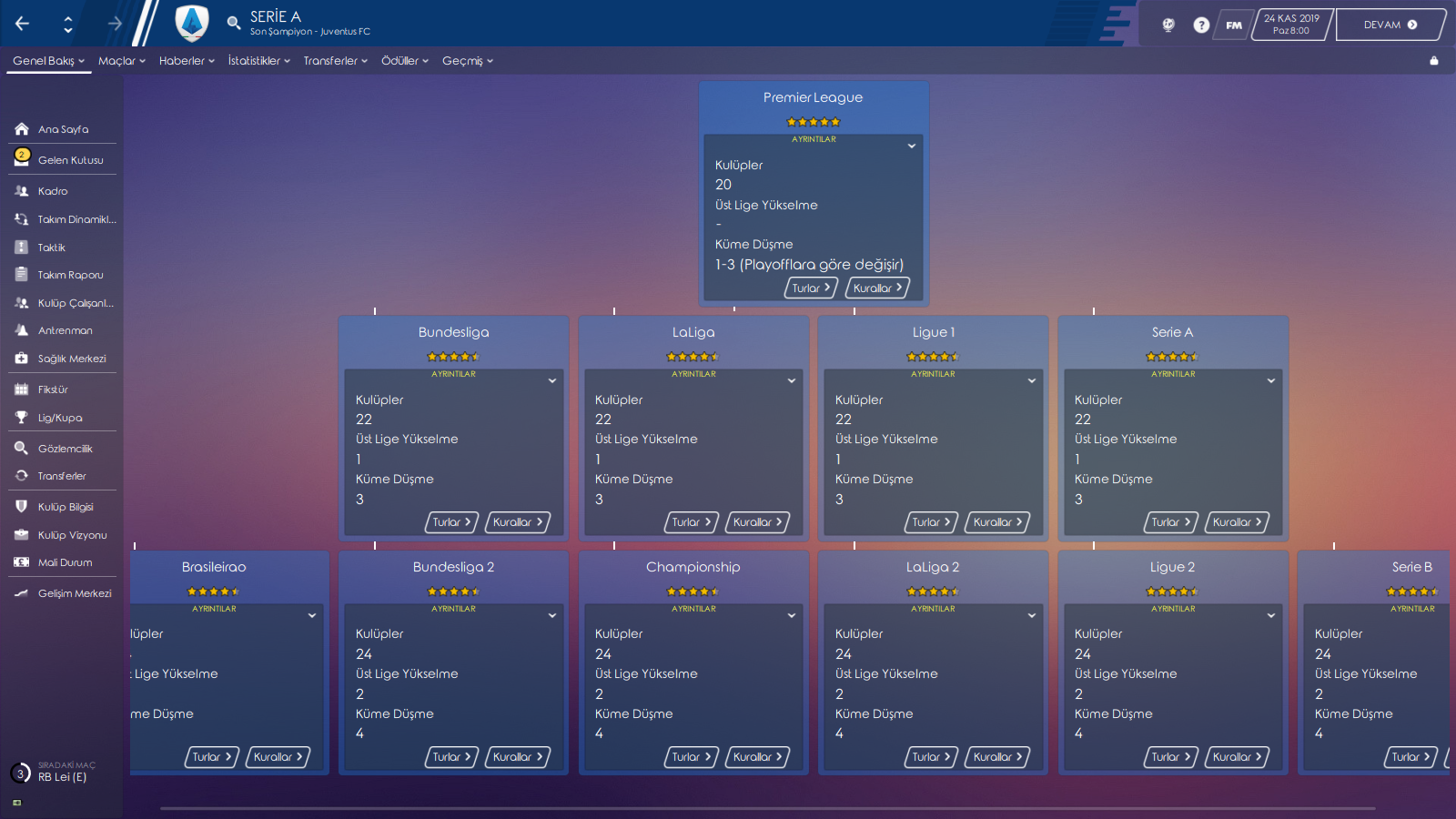
Task: Open Serie A Kurallar button
Action: (x=1237, y=522)
